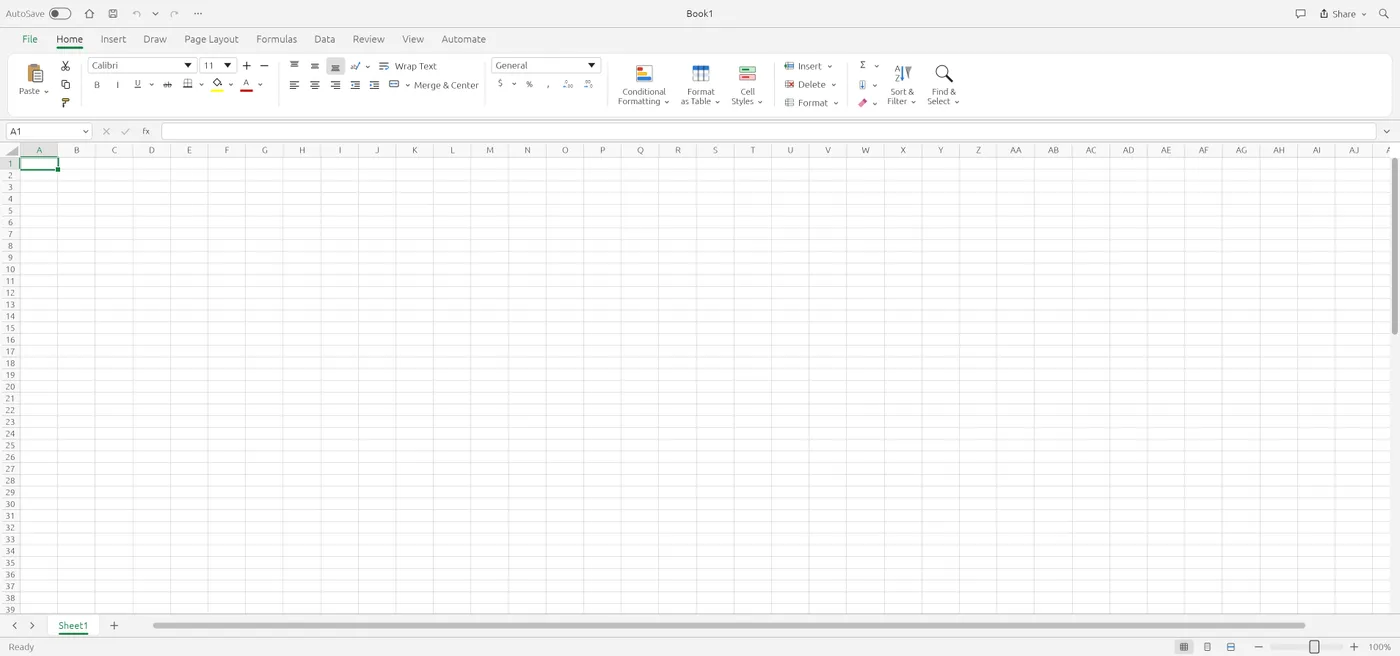Click the Decrease Indent icon
Screen dimensions: 1400x656
[x=355, y=85]
